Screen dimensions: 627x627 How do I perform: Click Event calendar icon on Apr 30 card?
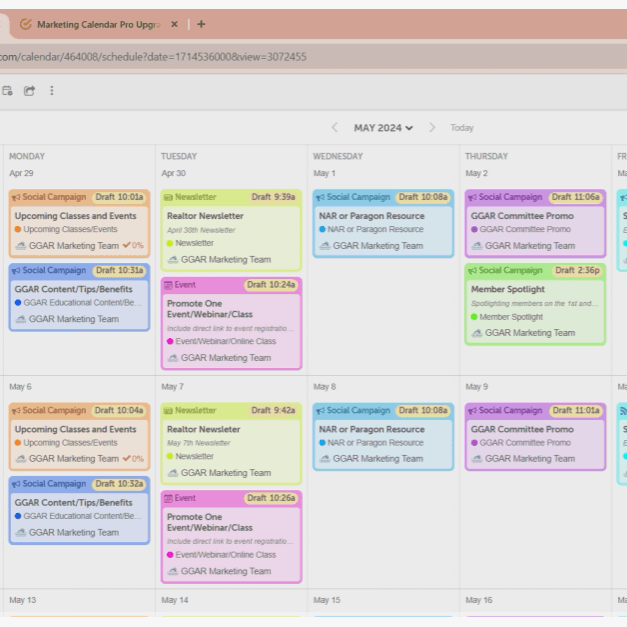pyautogui.click(x=168, y=285)
